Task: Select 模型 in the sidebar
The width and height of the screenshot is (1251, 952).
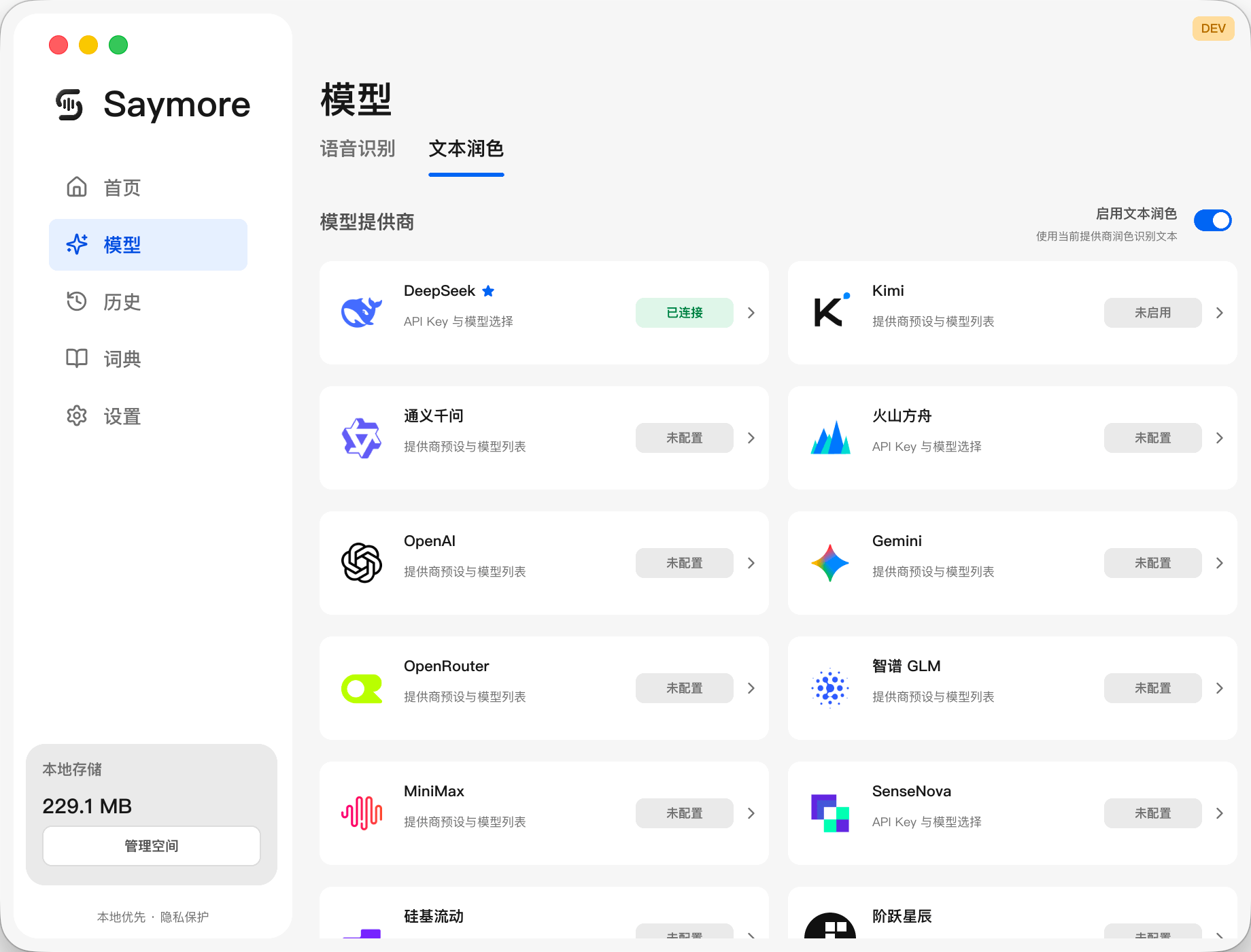Action: (x=148, y=245)
